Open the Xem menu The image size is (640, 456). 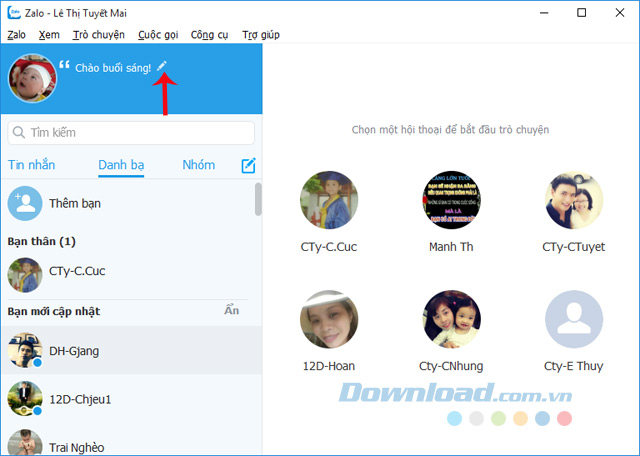coord(49,35)
